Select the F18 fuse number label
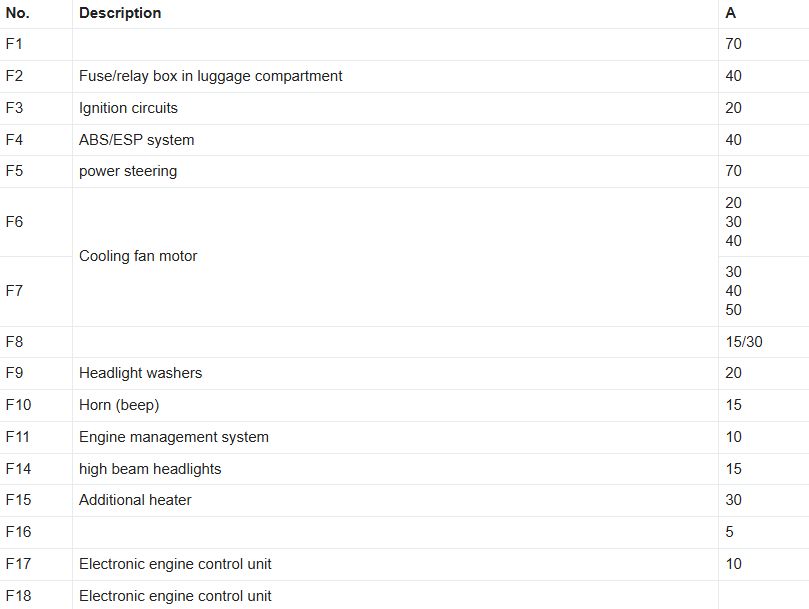This screenshot has width=809, height=609. coord(18,596)
